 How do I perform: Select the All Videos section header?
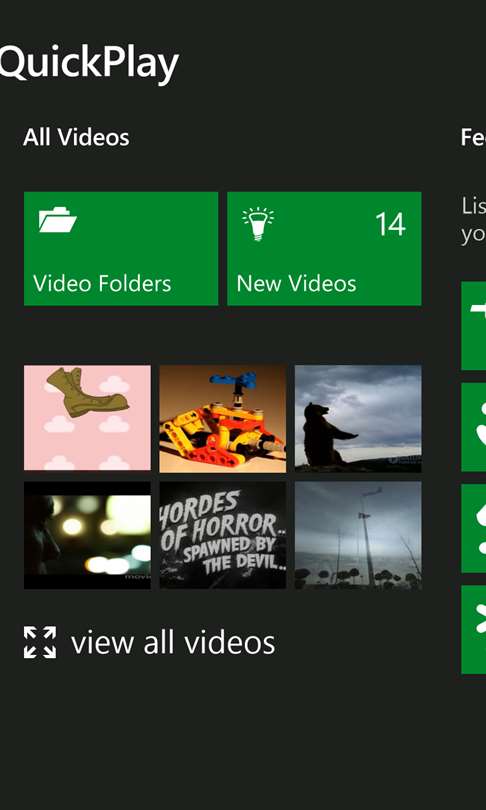(76, 137)
